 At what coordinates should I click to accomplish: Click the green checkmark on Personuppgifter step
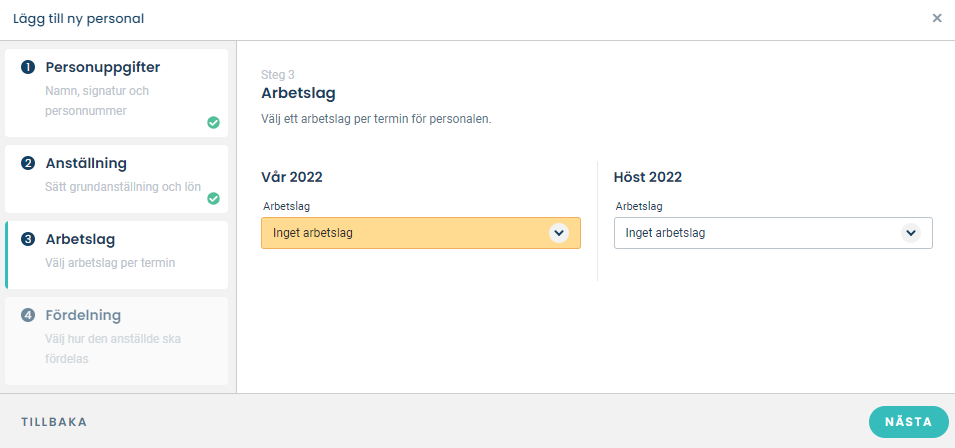[213, 123]
